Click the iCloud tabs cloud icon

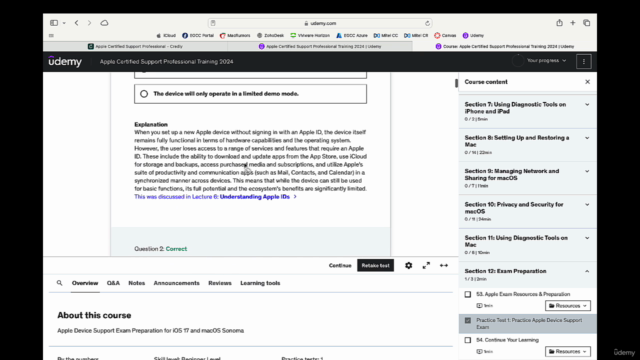pos(104,23)
